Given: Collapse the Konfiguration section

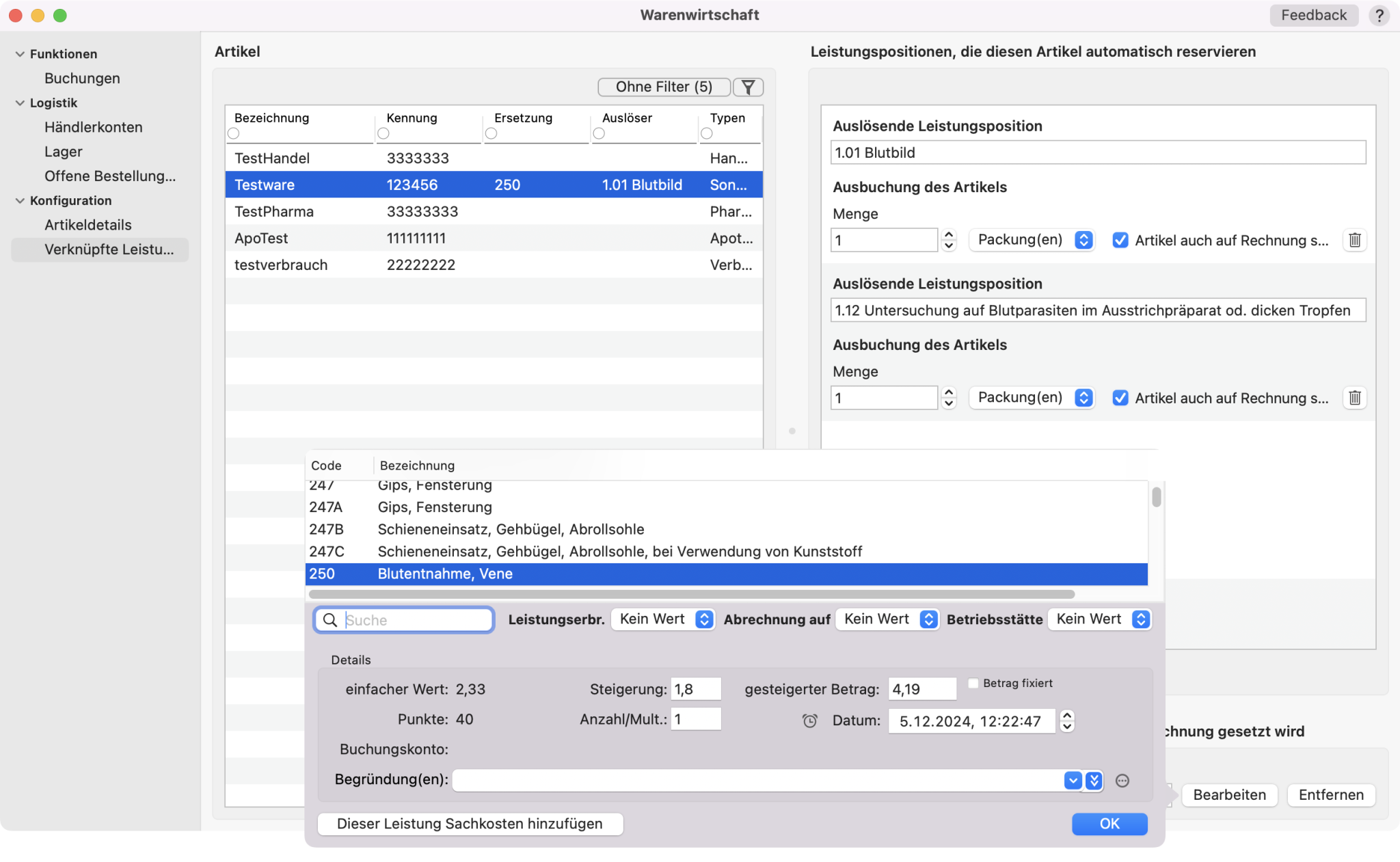Looking at the screenshot, I should click(x=20, y=201).
